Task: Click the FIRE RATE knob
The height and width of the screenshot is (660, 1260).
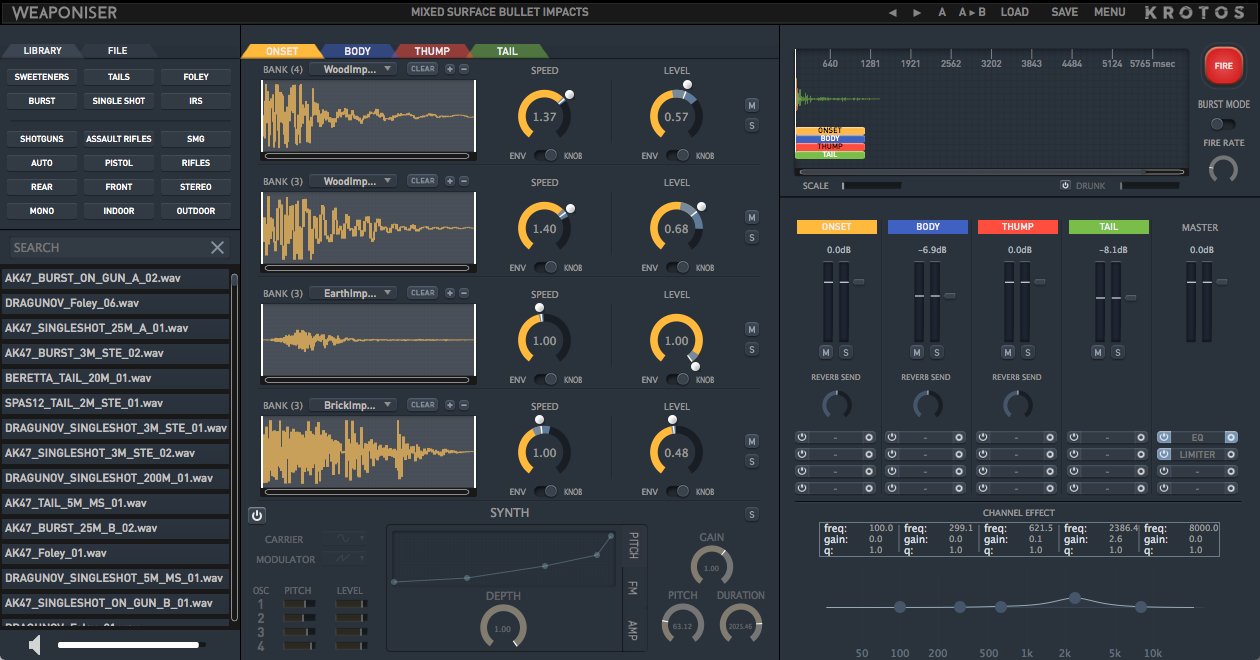Action: [x=1223, y=169]
